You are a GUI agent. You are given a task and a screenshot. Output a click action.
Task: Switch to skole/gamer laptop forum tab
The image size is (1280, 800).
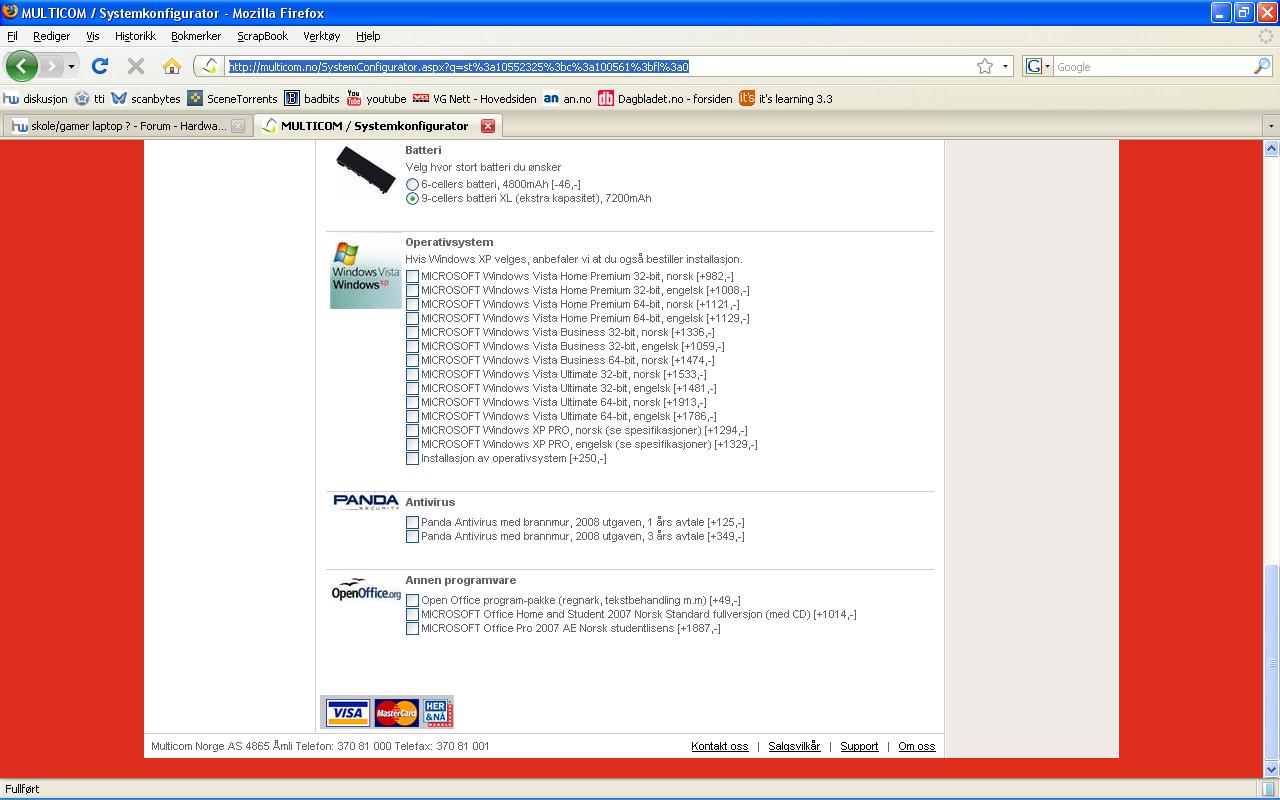[x=126, y=126]
